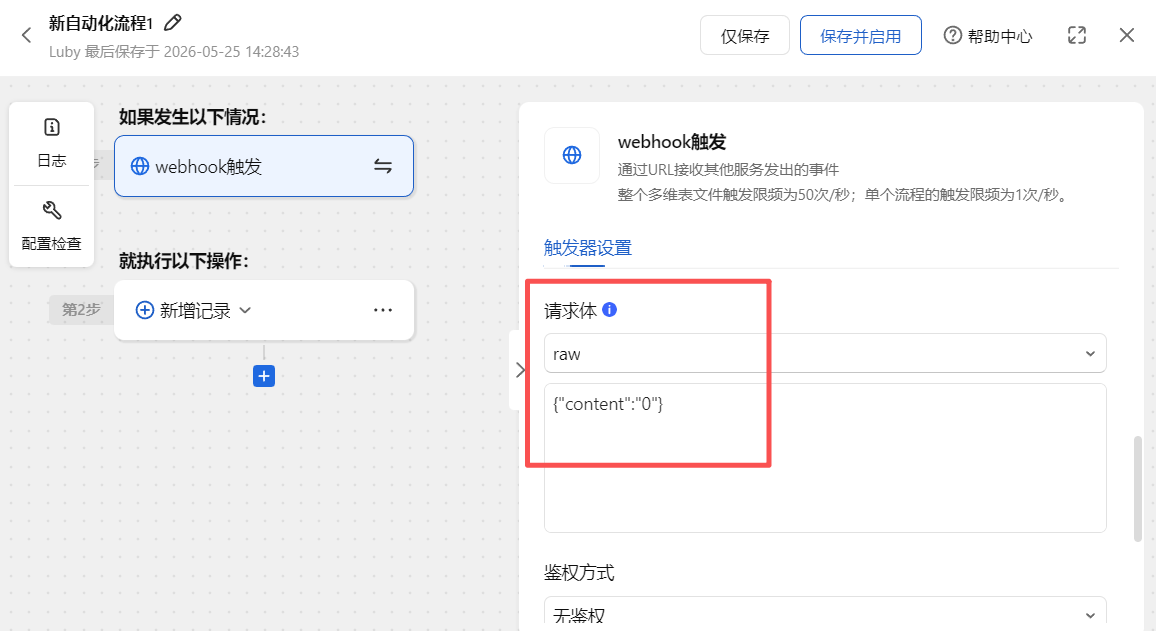This screenshot has width=1156, height=631.
Task: Click 保存并启用 button
Action: click(x=860, y=35)
